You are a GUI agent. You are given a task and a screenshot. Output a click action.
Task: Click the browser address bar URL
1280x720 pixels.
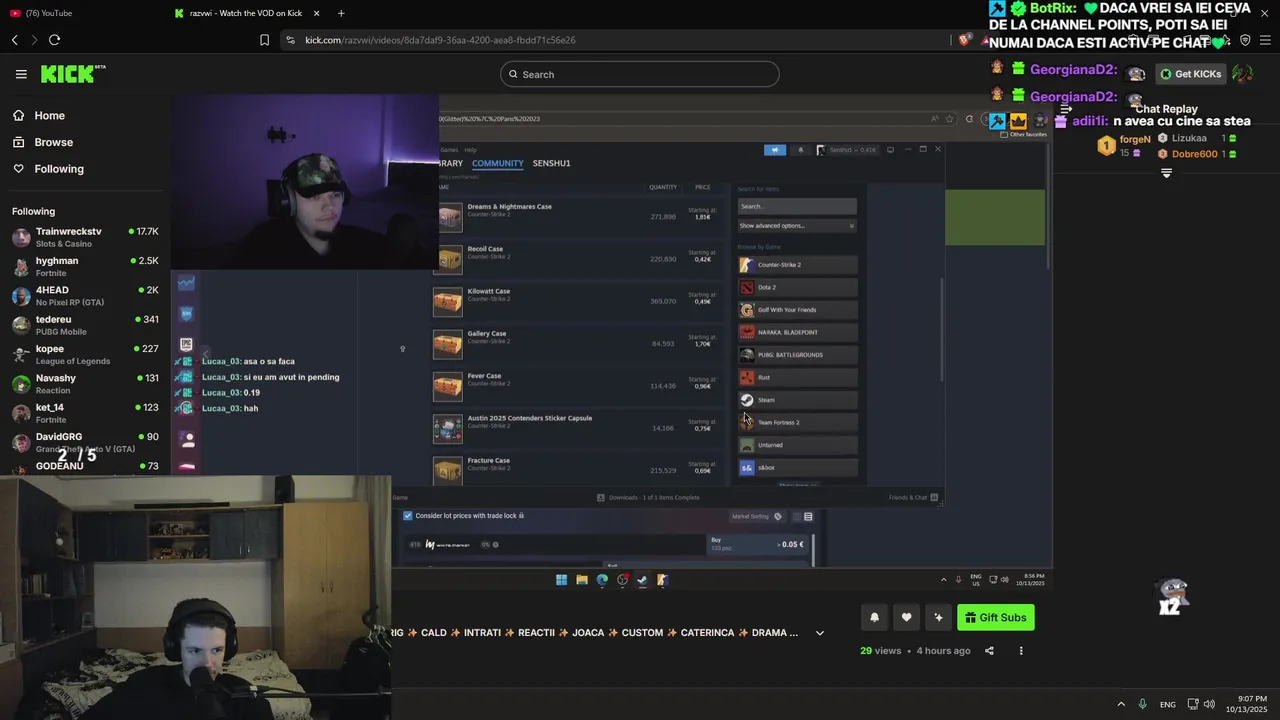pyautogui.click(x=440, y=40)
